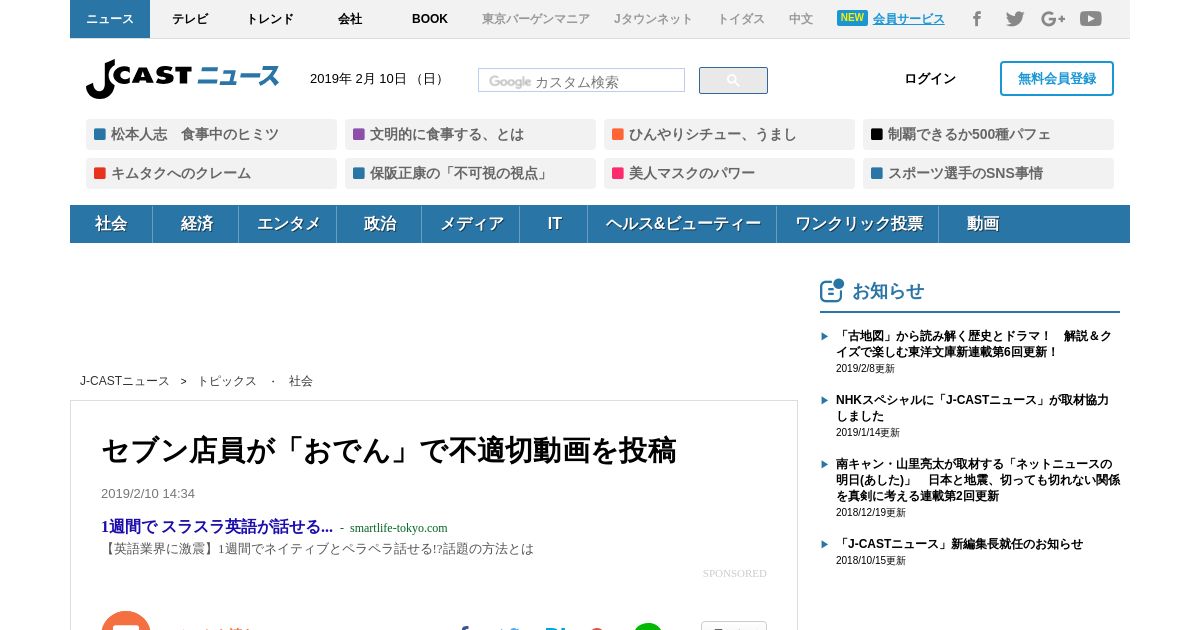Open the ワンクリック投票 menu

858,224
